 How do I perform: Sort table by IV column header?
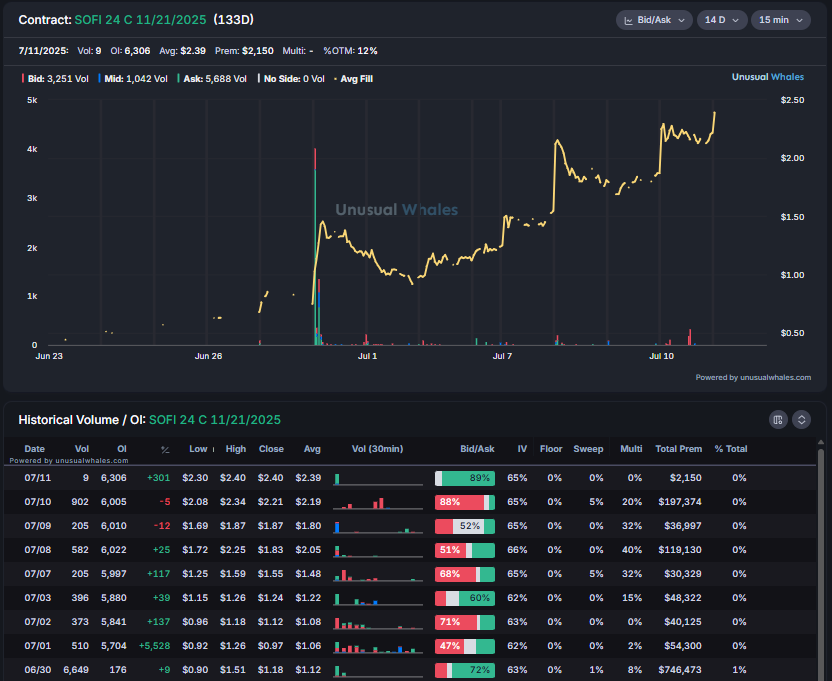pyautogui.click(x=522, y=449)
